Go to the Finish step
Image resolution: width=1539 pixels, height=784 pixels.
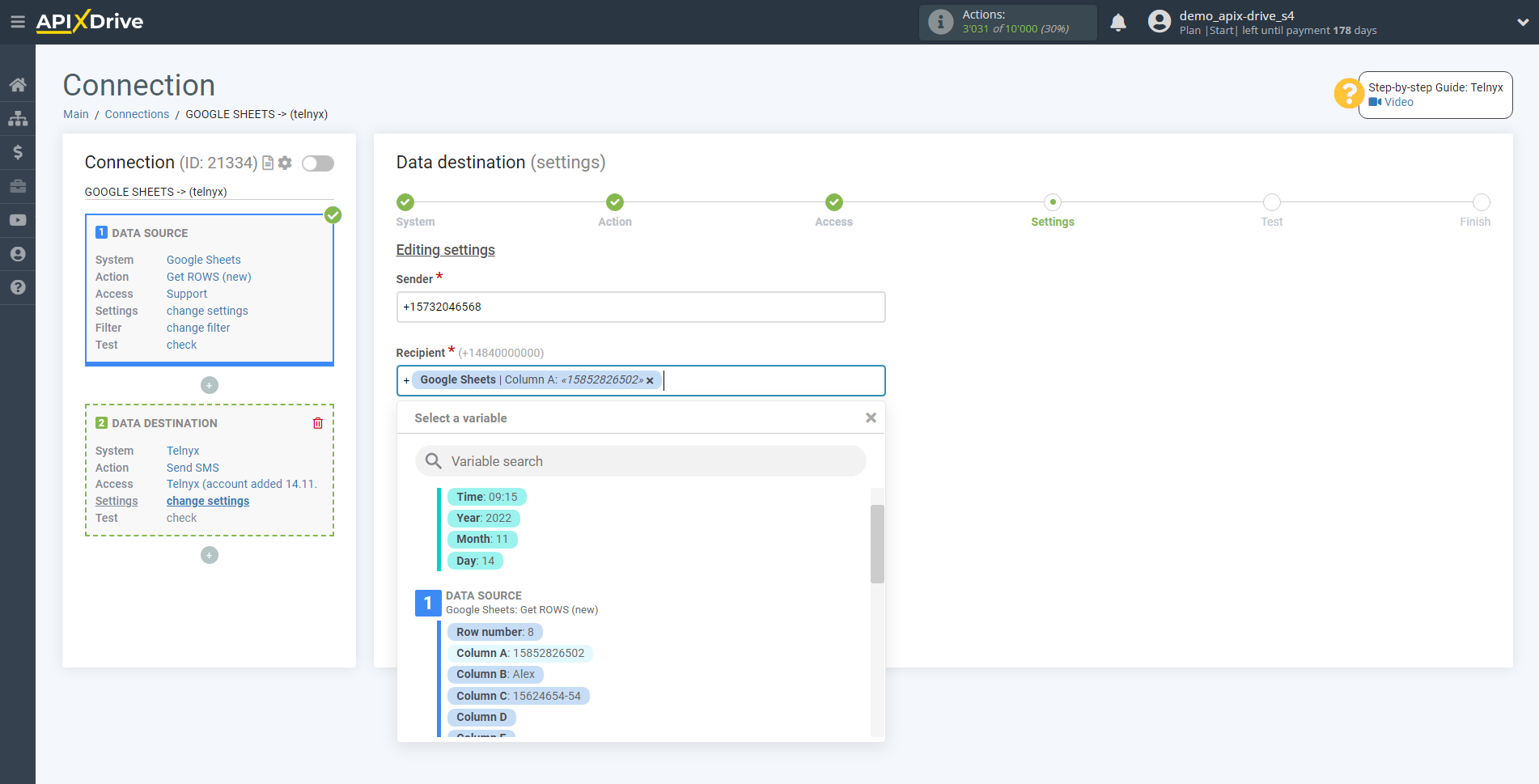[1482, 202]
